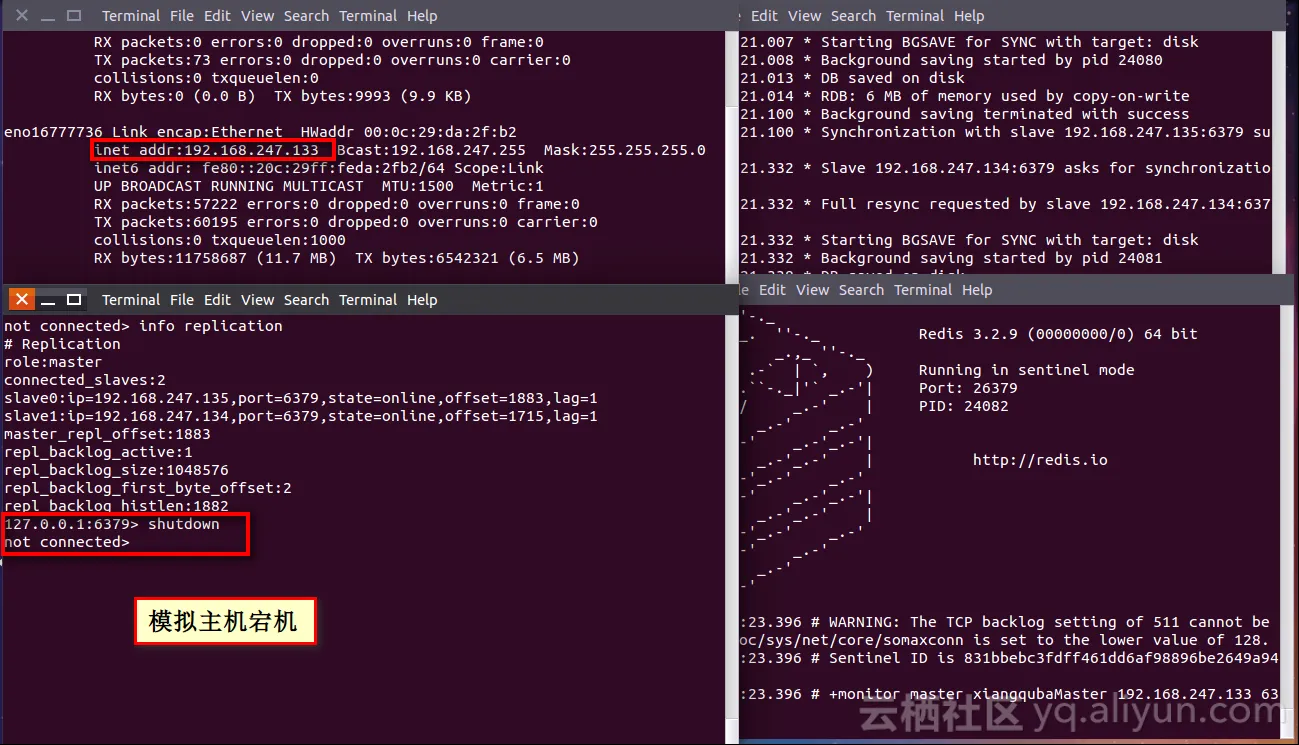Open Terminal menu in sentinel terminal window

(923, 290)
